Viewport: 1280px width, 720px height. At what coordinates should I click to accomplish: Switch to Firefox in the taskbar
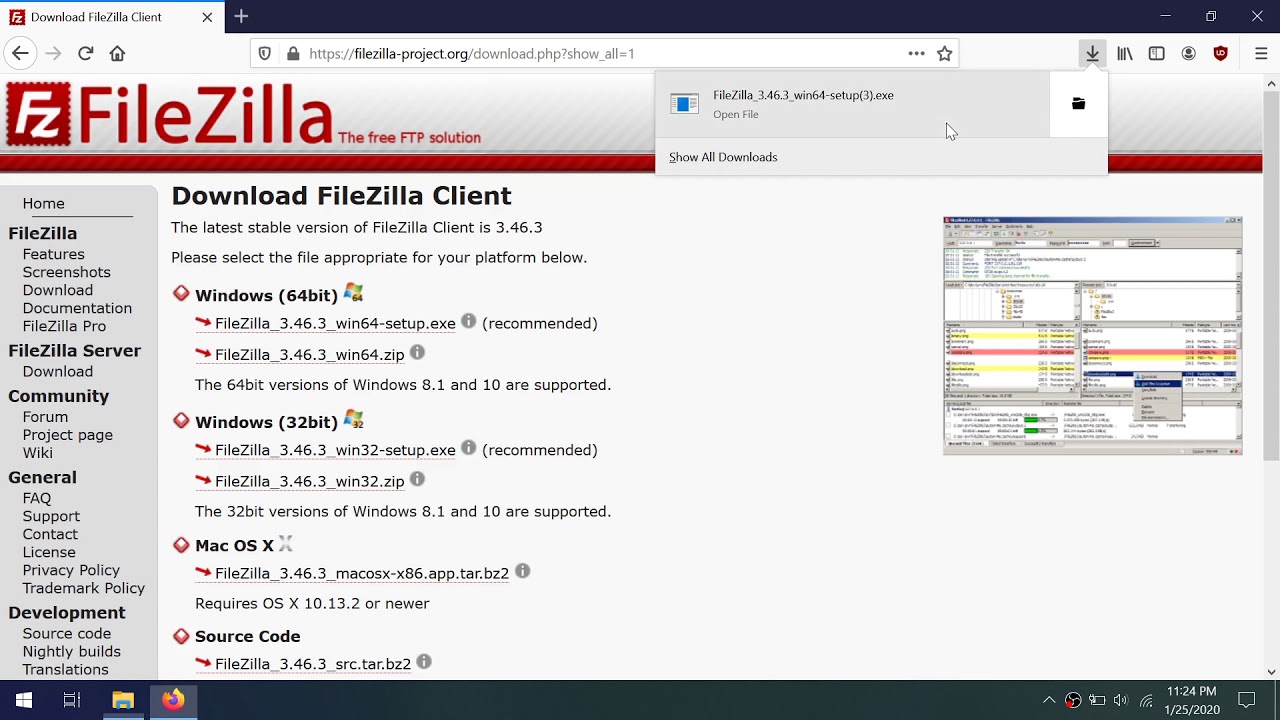click(x=174, y=700)
